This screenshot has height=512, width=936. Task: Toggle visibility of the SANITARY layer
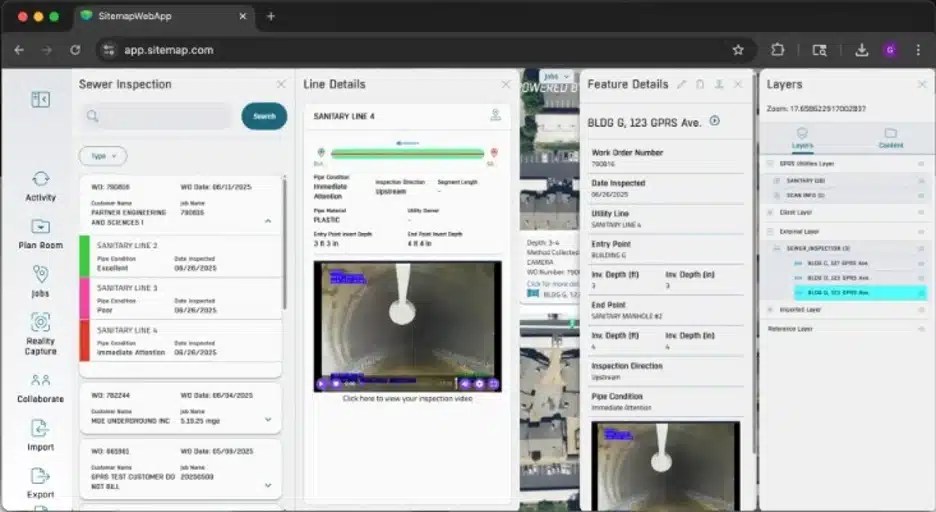coord(921,180)
